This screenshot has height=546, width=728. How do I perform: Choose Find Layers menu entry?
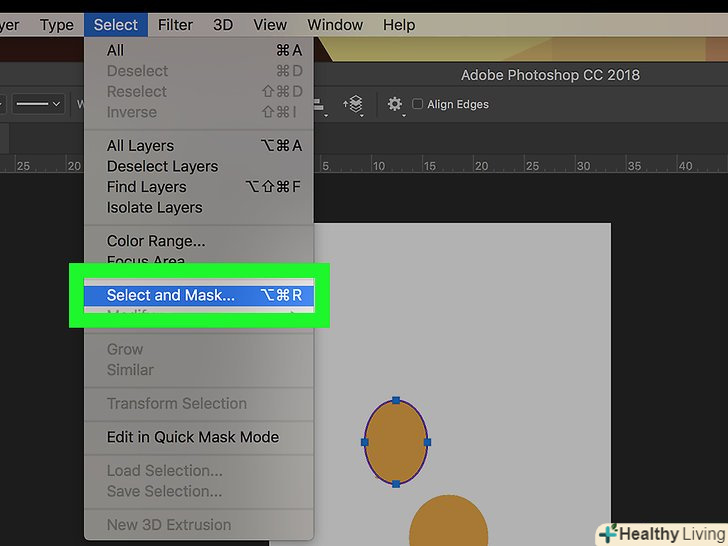(x=199, y=187)
